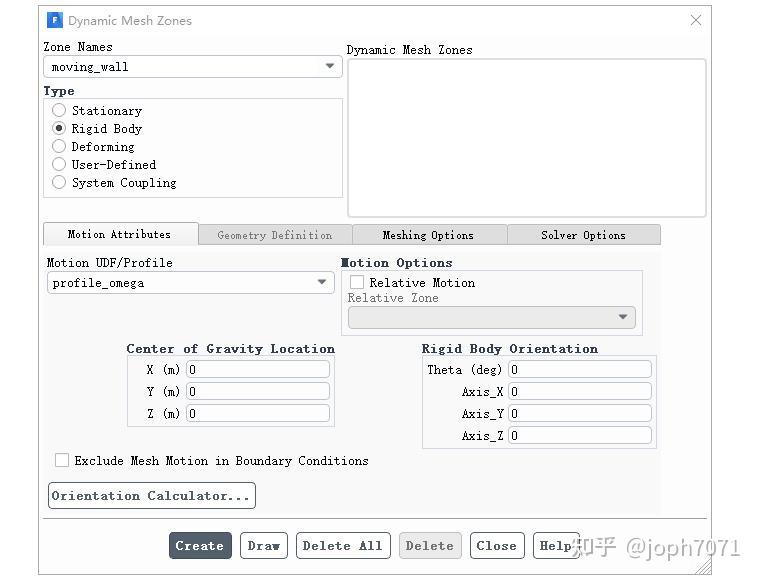759x581 pixels.
Task: Close the Dynamic Mesh Zones dialog with X
Action: 696,20
